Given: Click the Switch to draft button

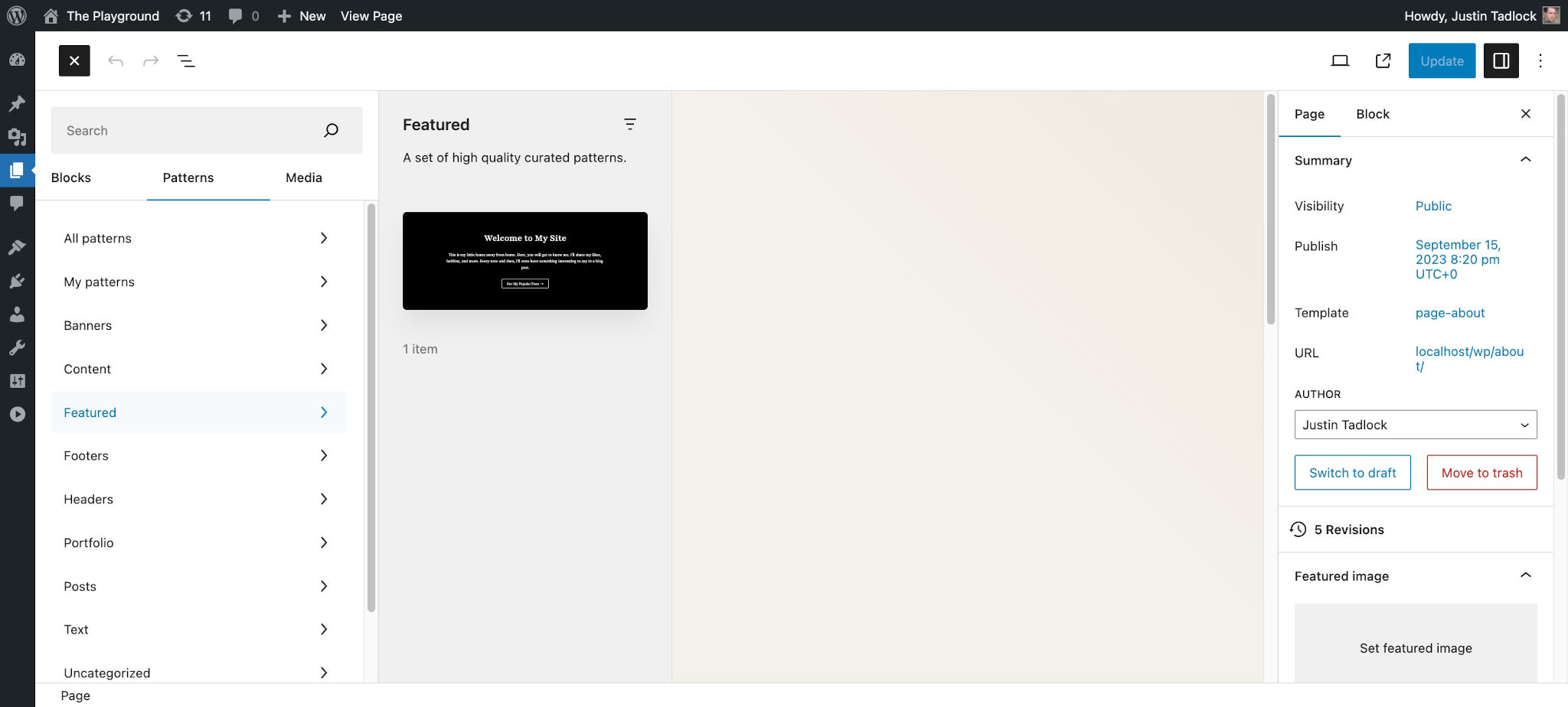Looking at the screenshot, I should pyautogui.click(x=1352, y=472).
